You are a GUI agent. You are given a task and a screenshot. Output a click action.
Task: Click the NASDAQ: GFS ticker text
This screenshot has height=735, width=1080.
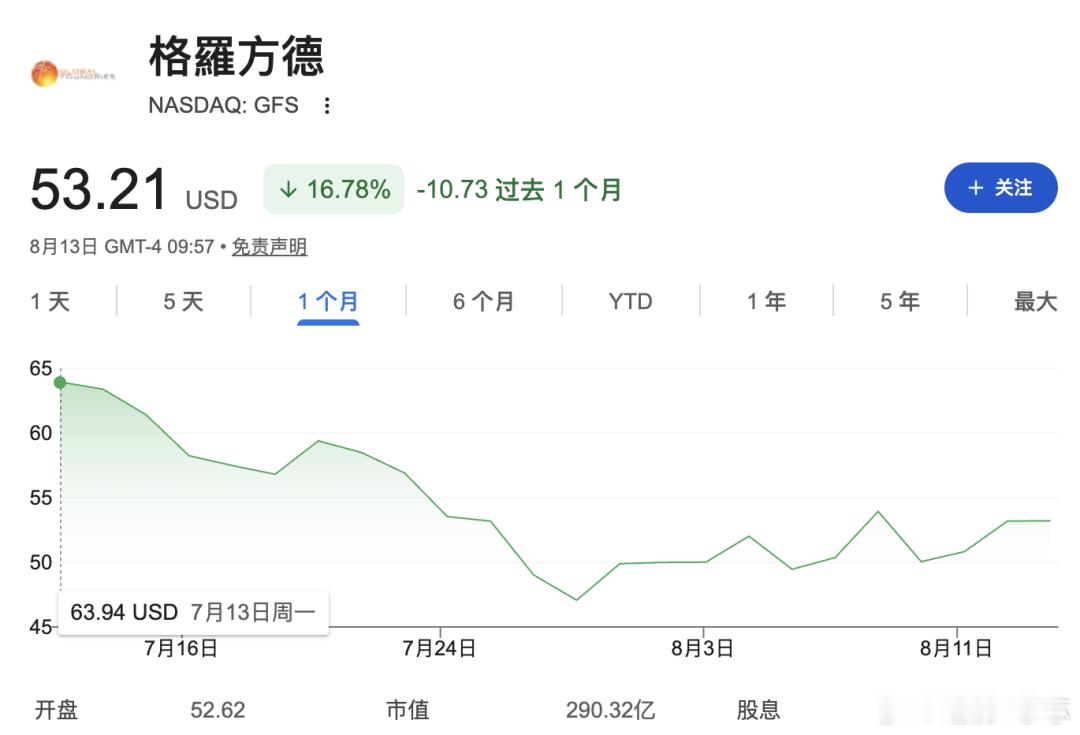(223, 105)
